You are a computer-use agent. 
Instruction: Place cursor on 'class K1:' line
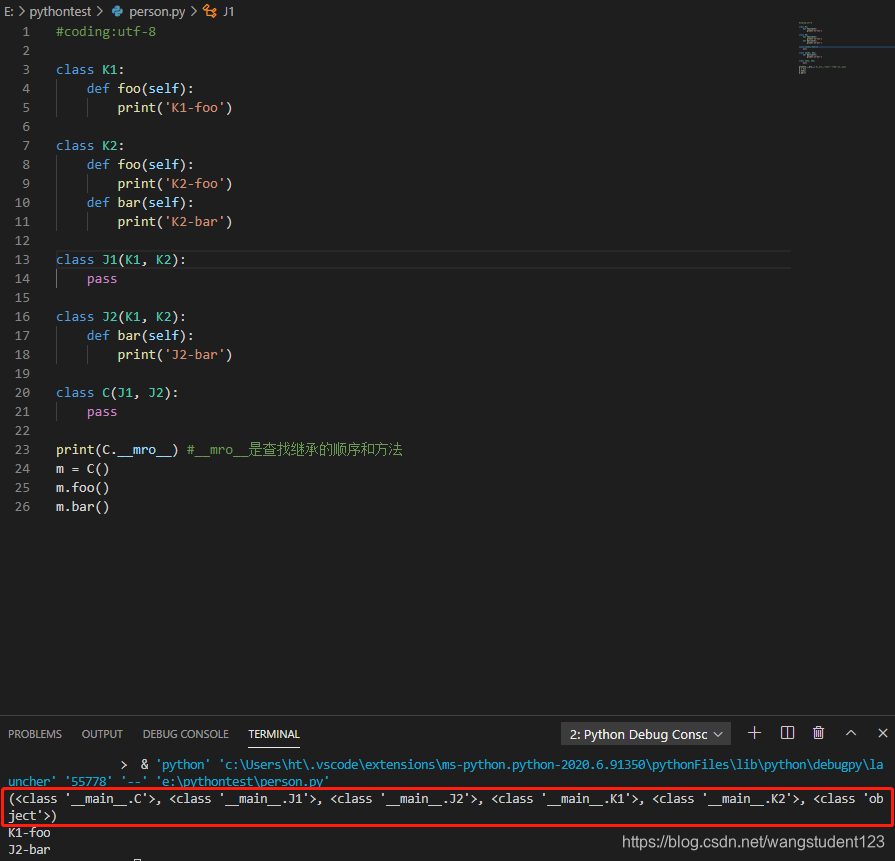click(90, 70)
